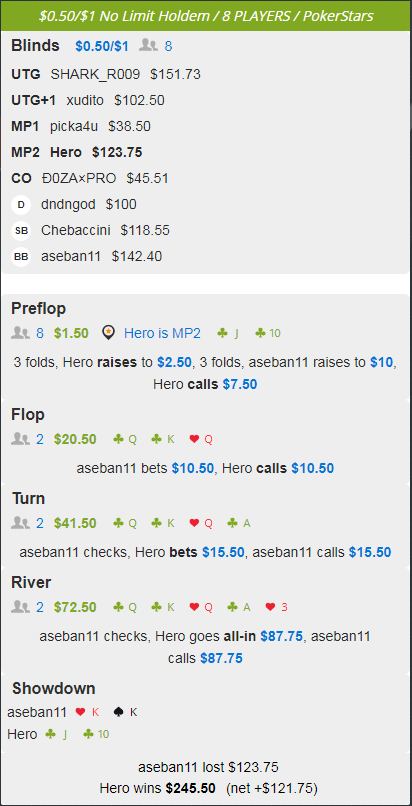Click the $72.50 river pot amount
The width and height of the screenshot is (412, 806).
point(75,607)
